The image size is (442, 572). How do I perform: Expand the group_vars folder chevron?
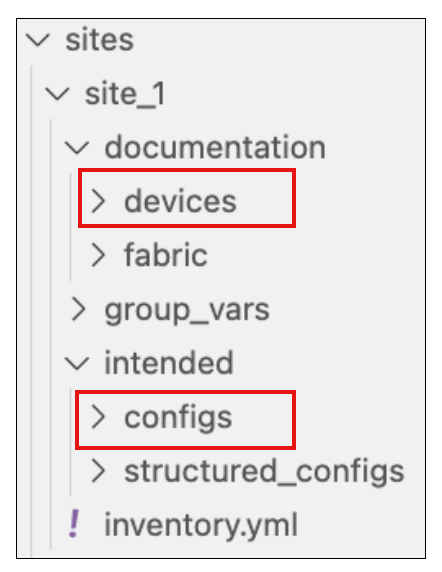pyautogui.click(x=79, y=309)
